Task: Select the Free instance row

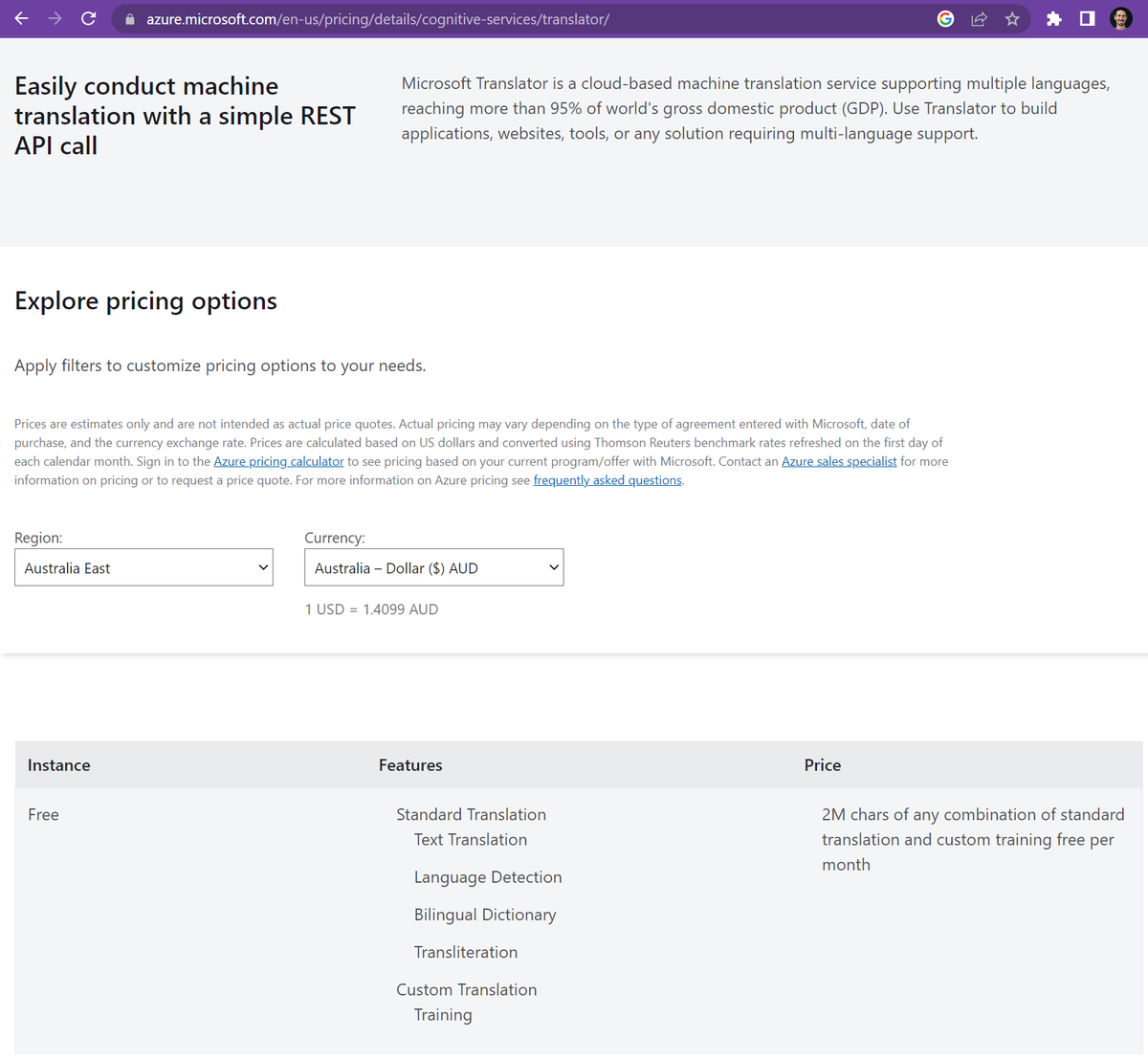Action: click(43, 814)
